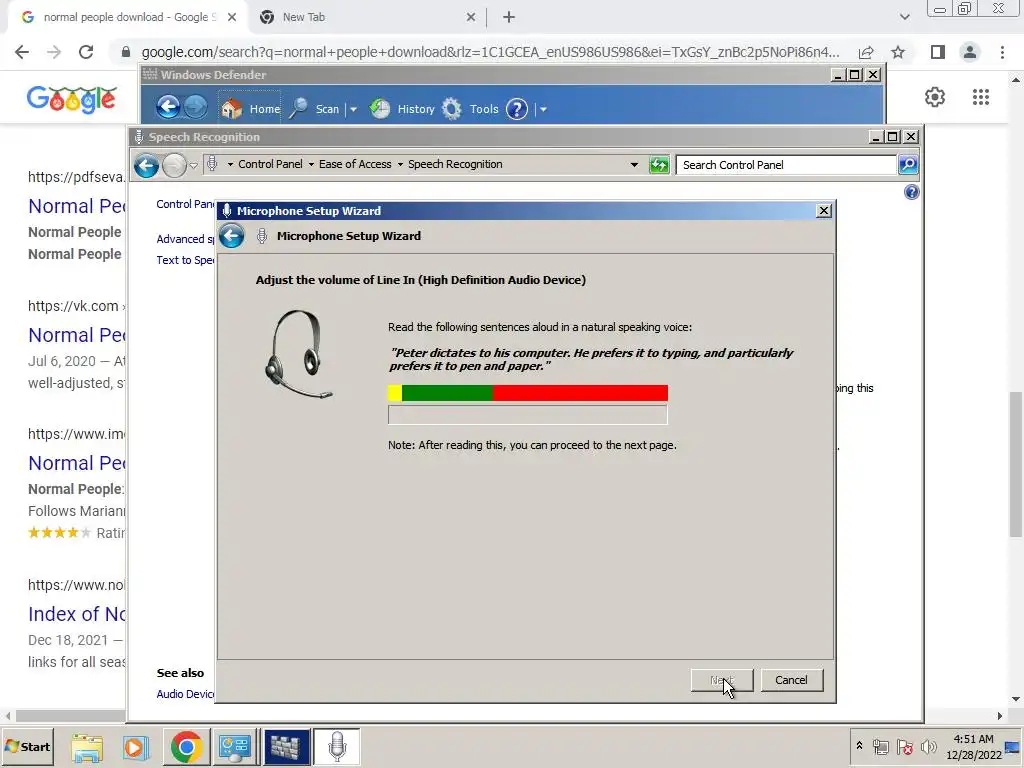This screenshot has width=1024, height=768.
Task: Open Chrome profile icon
Action: click(970, 52)
